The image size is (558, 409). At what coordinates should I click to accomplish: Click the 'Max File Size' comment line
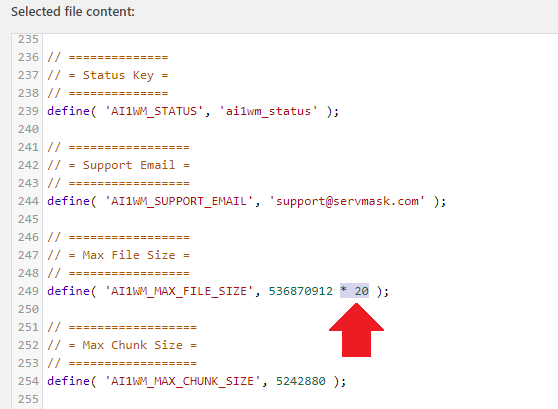coord(119,255)
